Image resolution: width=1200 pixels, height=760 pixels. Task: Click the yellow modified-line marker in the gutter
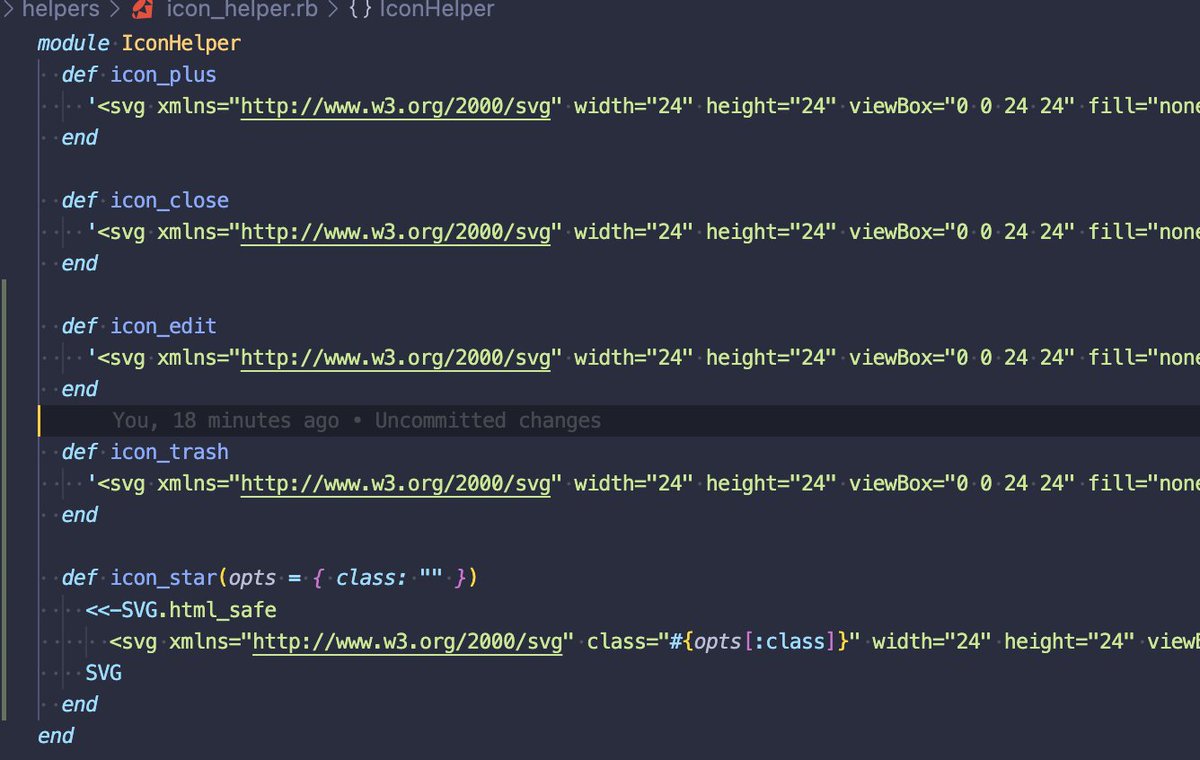pos(40,420)
